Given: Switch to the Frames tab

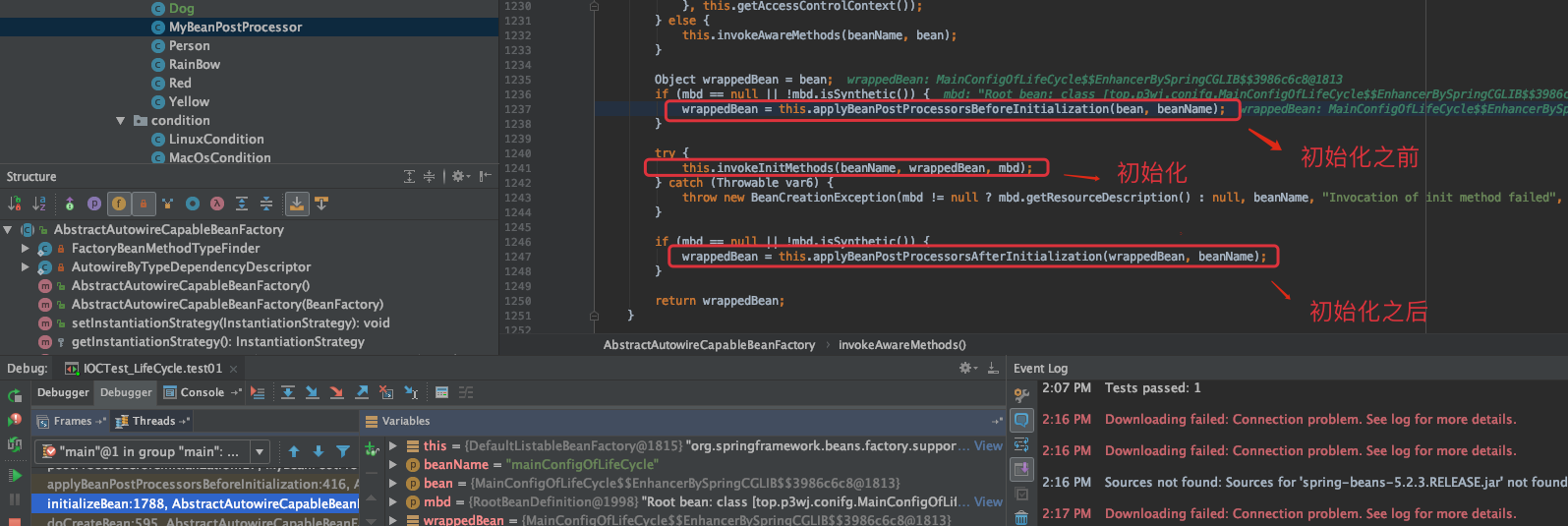Looking at the screenshot, I should click(72, 421).
